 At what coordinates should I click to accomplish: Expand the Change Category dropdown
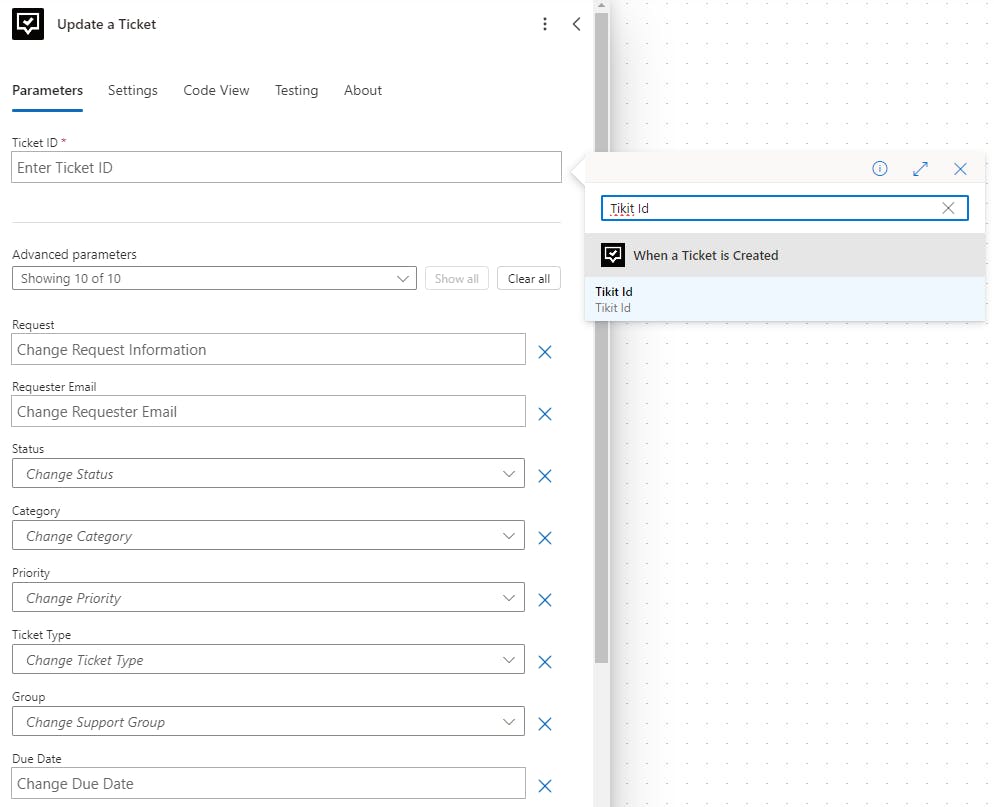tap(268, 536)
